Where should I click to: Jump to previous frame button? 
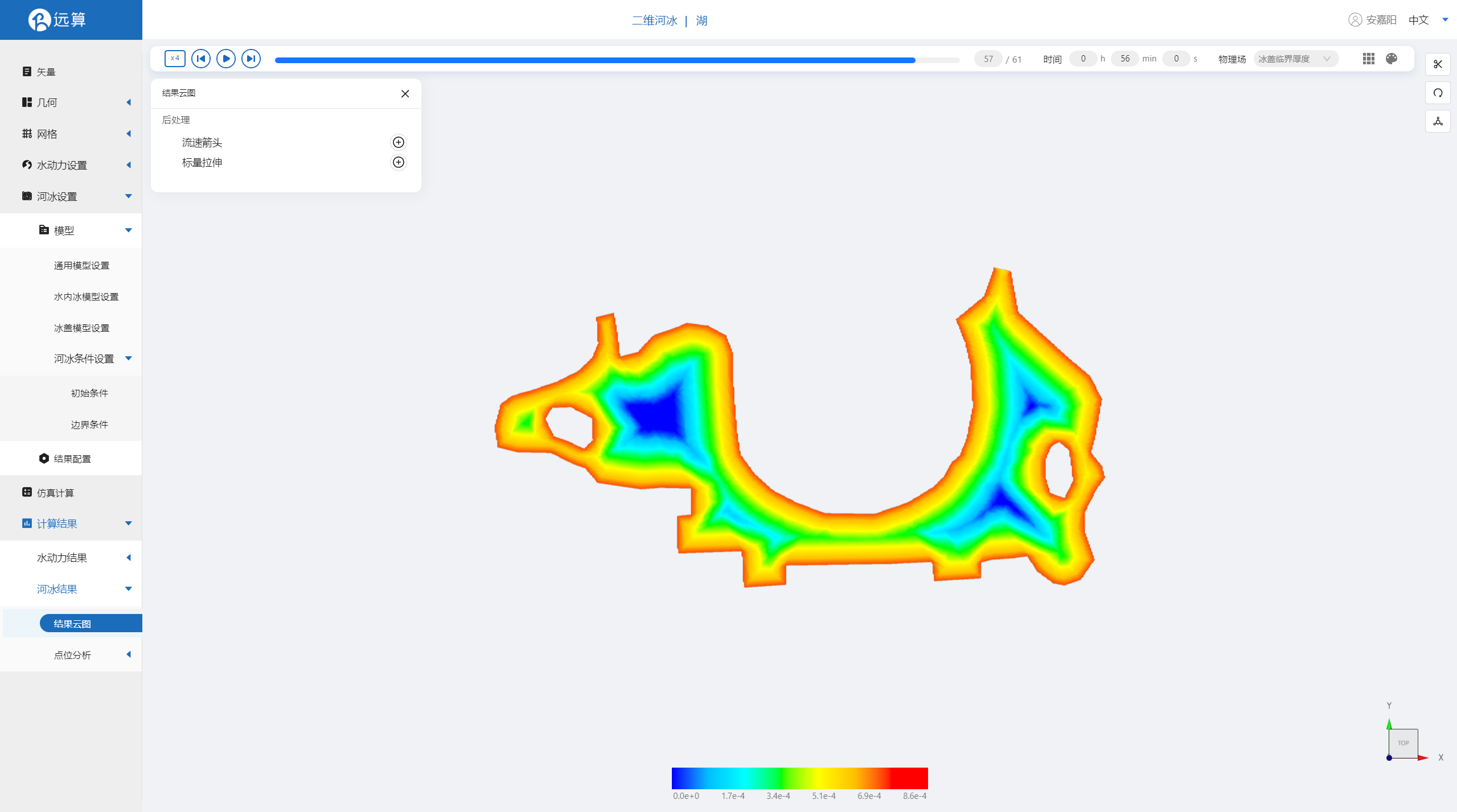point(201,59)
